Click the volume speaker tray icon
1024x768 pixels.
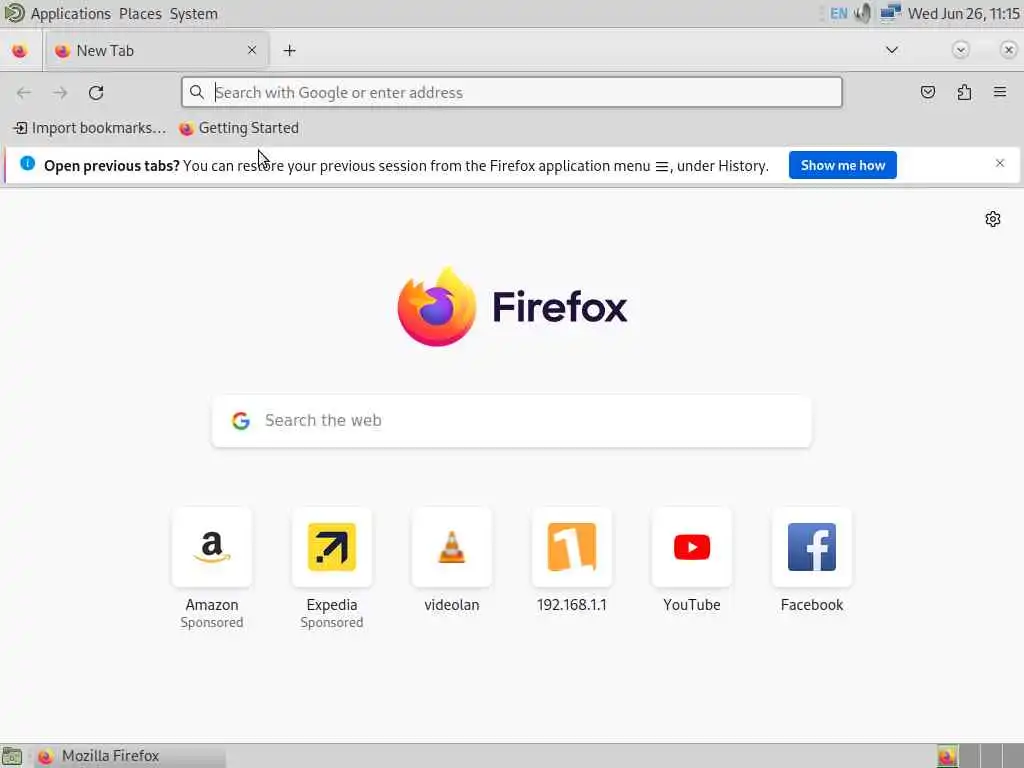pyautogui.click(x=863, y=13)
